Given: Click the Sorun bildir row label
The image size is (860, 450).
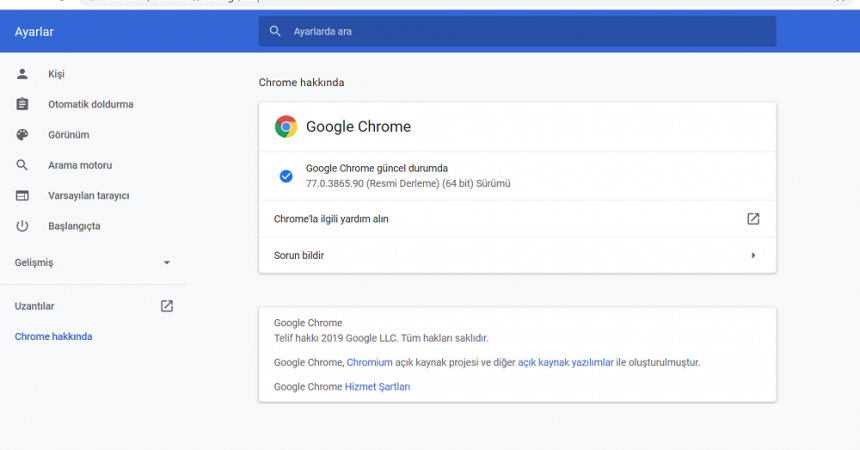Looking at the screenshot, I should (x=299, y=255).
